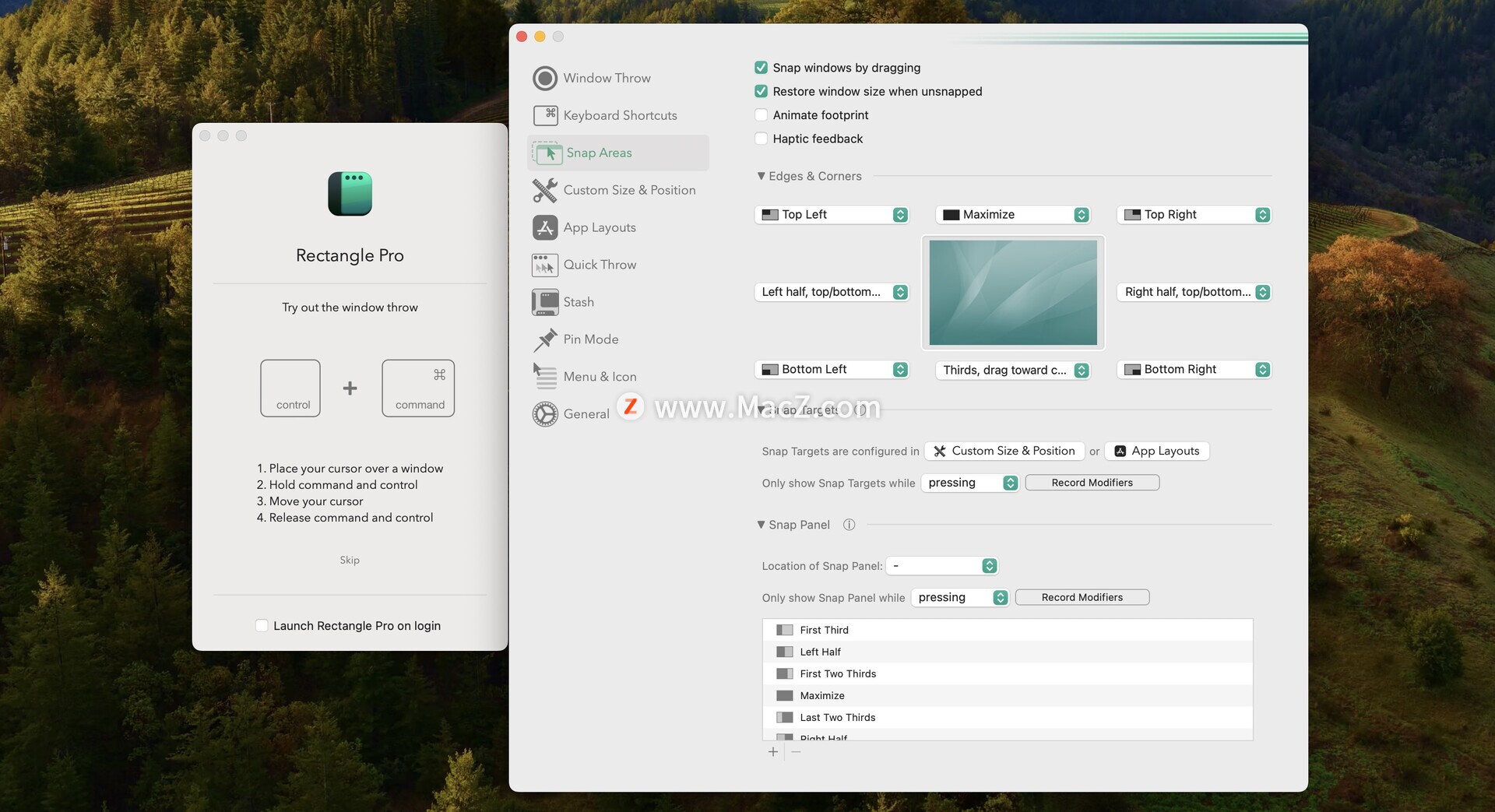Select First Third row in list
1495x812 pixels.
[x=1008, y=630]
